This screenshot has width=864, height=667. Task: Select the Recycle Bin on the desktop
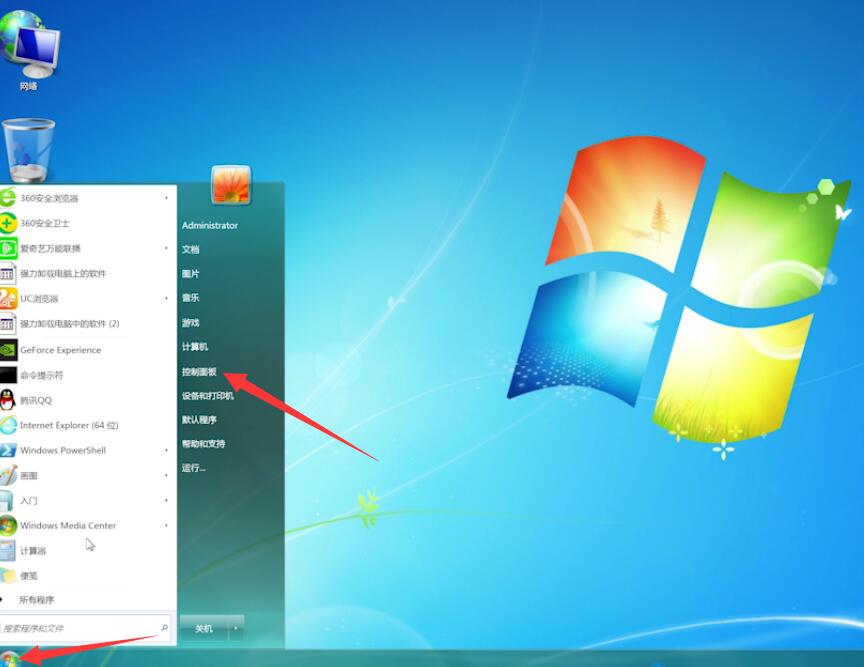click(x=29, y=150)
